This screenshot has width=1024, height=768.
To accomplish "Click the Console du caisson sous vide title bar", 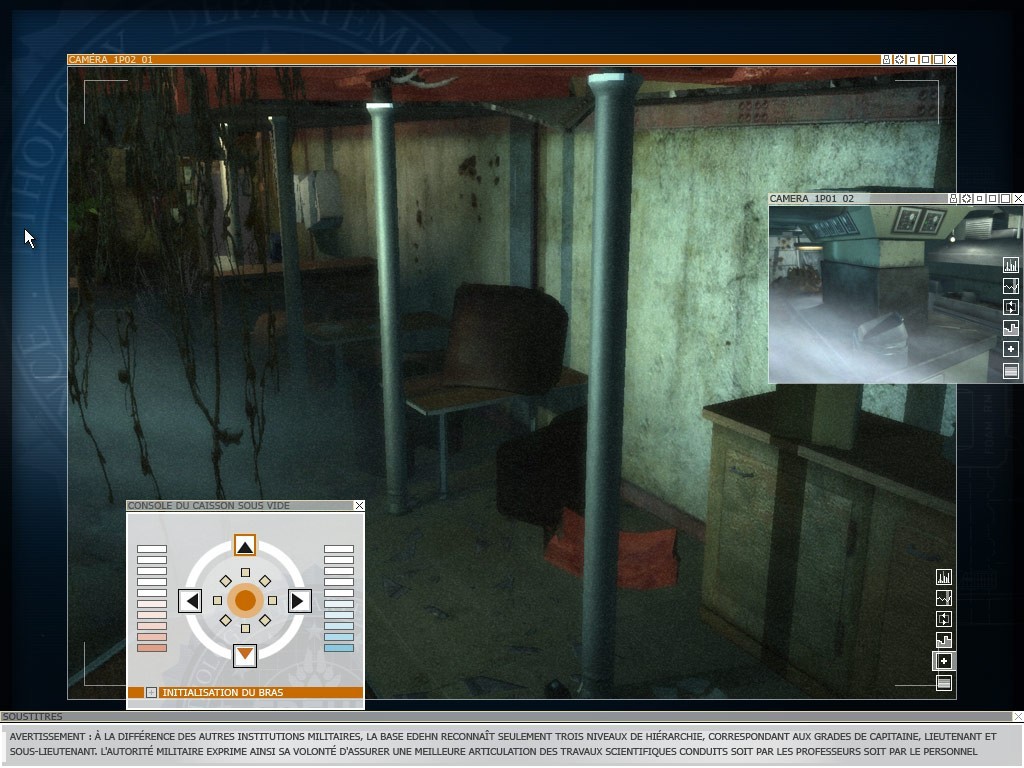I will pyautogui.click(x=240, y=505).
